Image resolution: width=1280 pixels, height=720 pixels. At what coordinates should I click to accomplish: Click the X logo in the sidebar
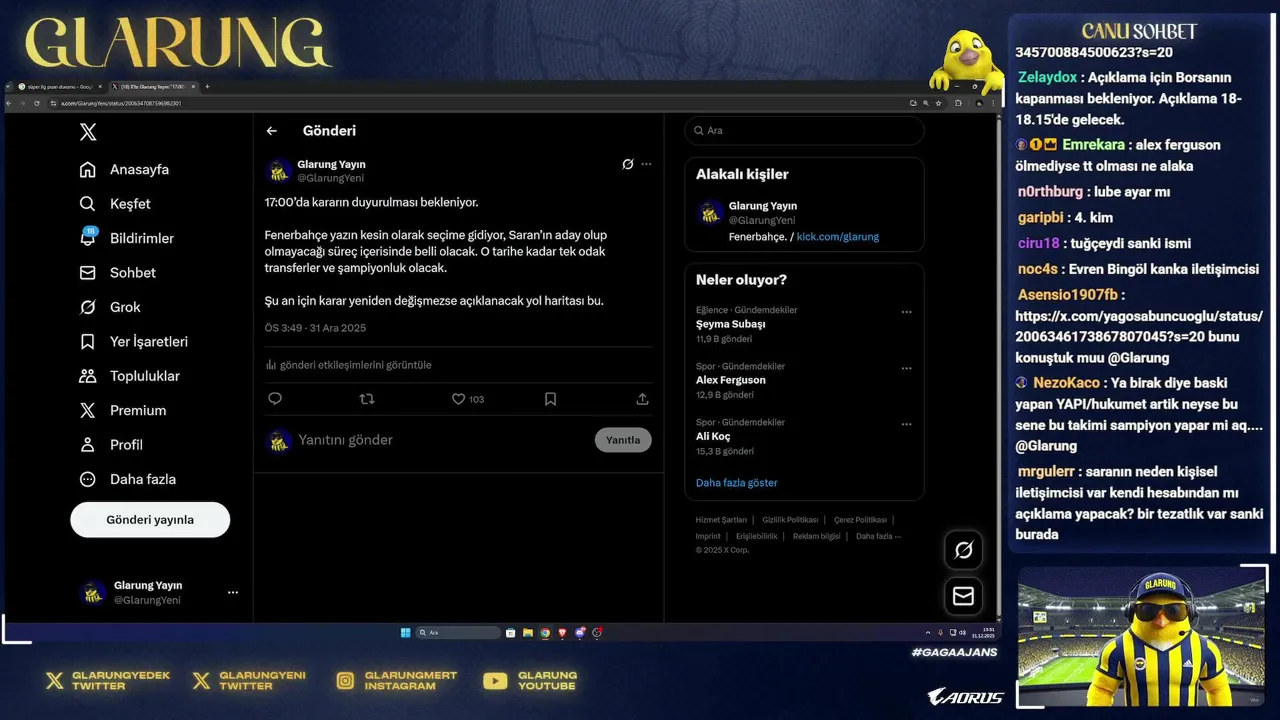click(x=88, y=132)
